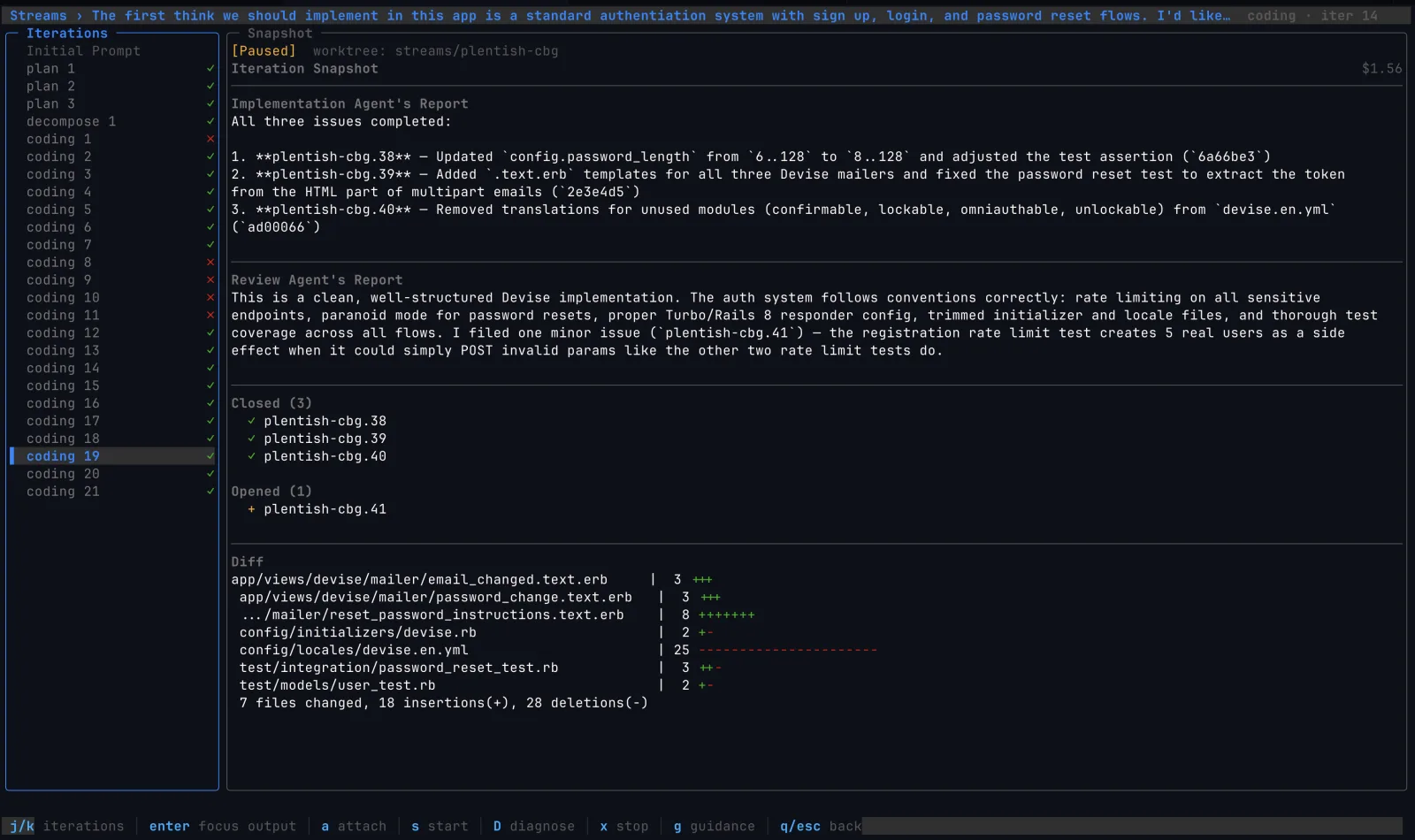1415x840 pixels.
Task: Click 'test/models/user_test.rb' in the diff
Action: pos(337,685)
